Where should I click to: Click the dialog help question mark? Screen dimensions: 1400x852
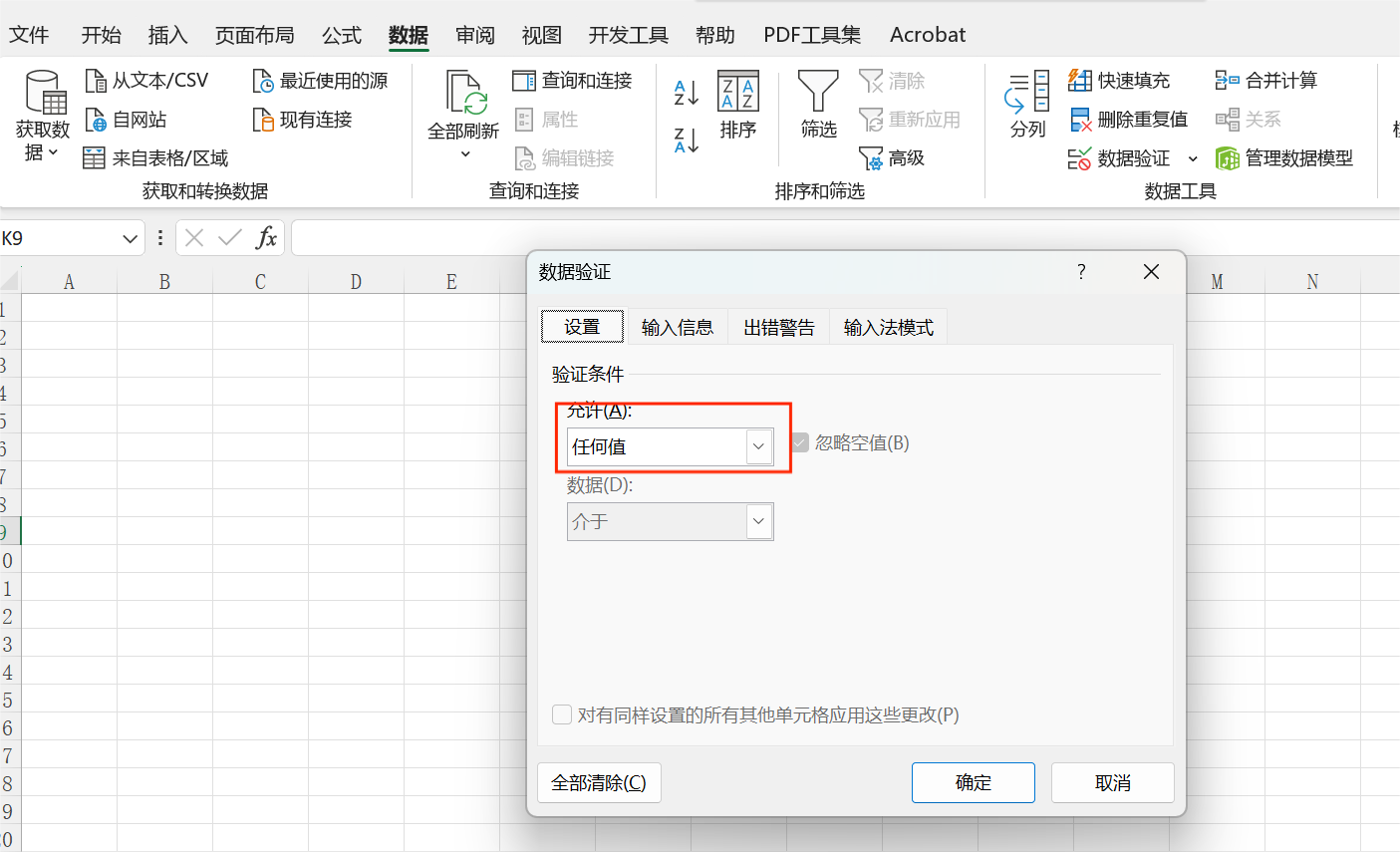(x=1081, y=272)
